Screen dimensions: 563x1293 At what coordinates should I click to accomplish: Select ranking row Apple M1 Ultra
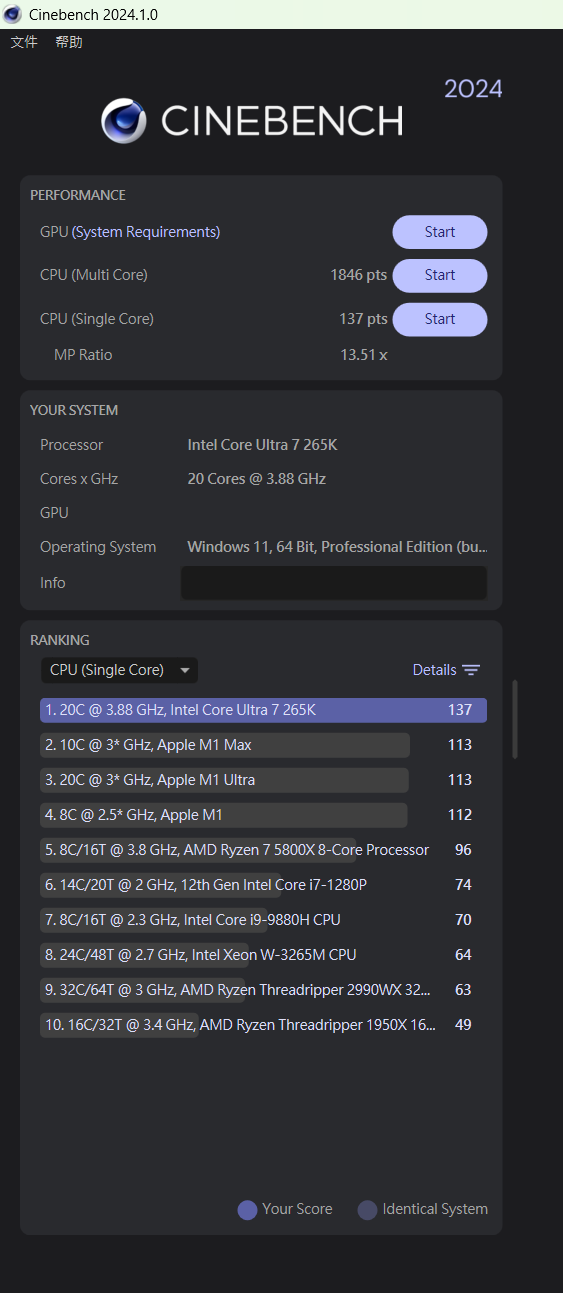point(263,780)
